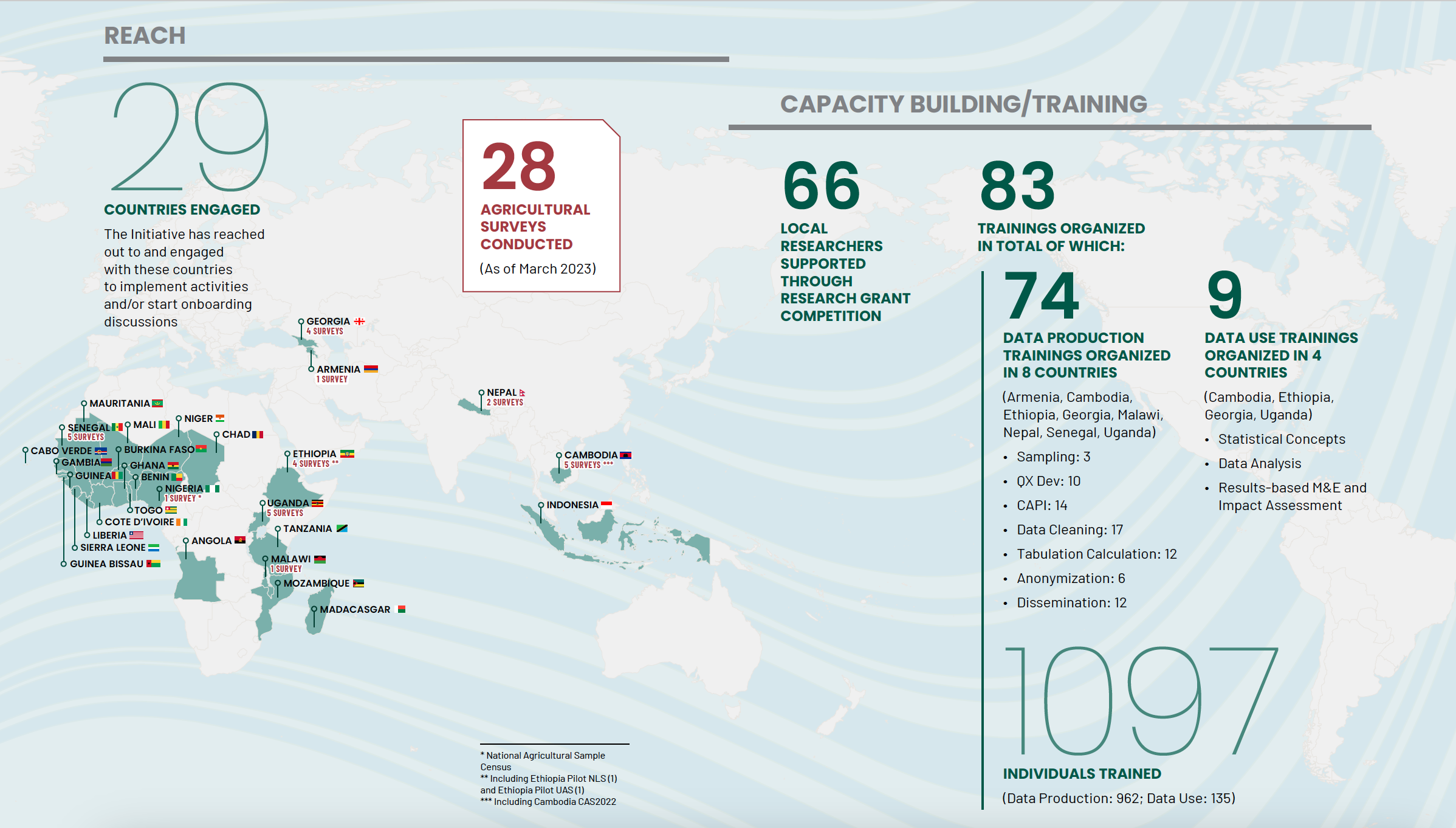Click the Nepal '2 SURVEYS' label
Screen dimensions: 1456x828
pyautogui.click(x=504, y=402)
